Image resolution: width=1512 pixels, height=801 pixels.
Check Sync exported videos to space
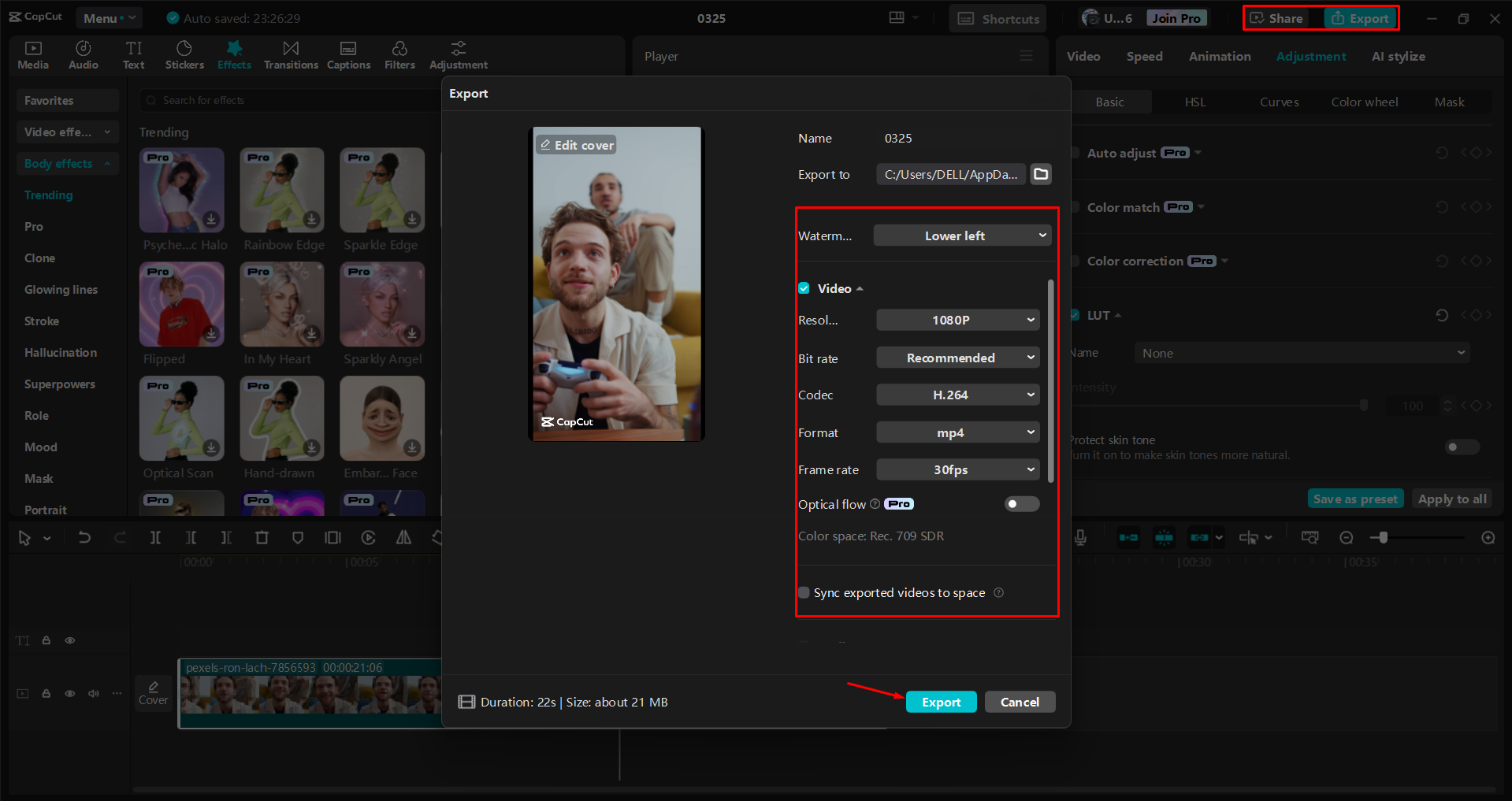click(x=804, y=592)
